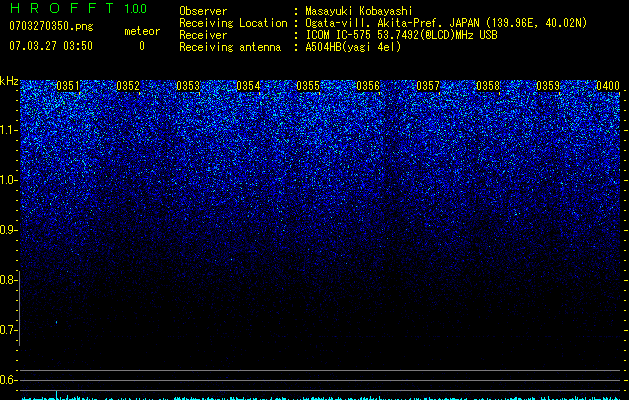Click the 0354 time marker
Viewport: 629px width, 400px height.
[x=248, y=86]
